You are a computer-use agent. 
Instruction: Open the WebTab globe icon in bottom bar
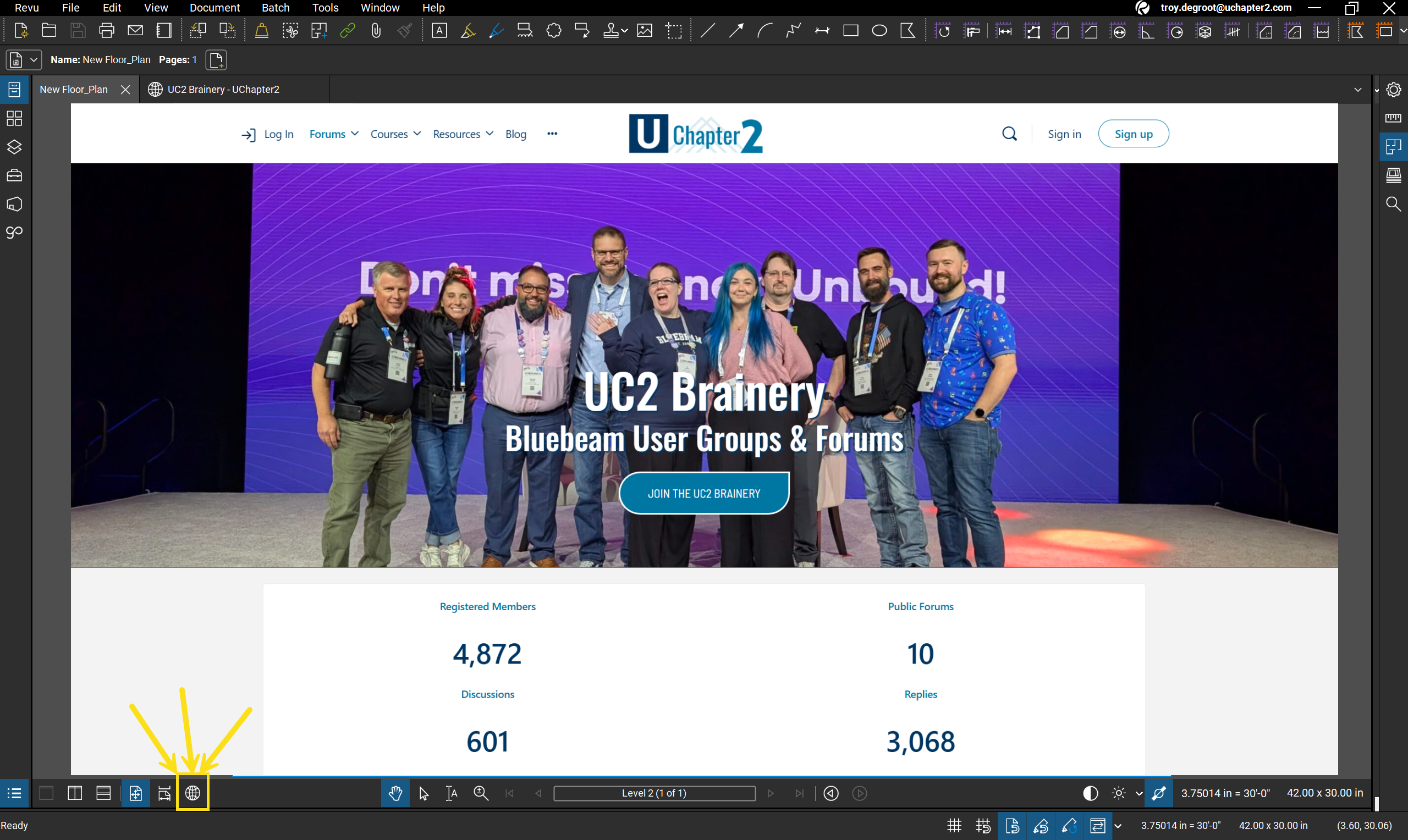193,793
